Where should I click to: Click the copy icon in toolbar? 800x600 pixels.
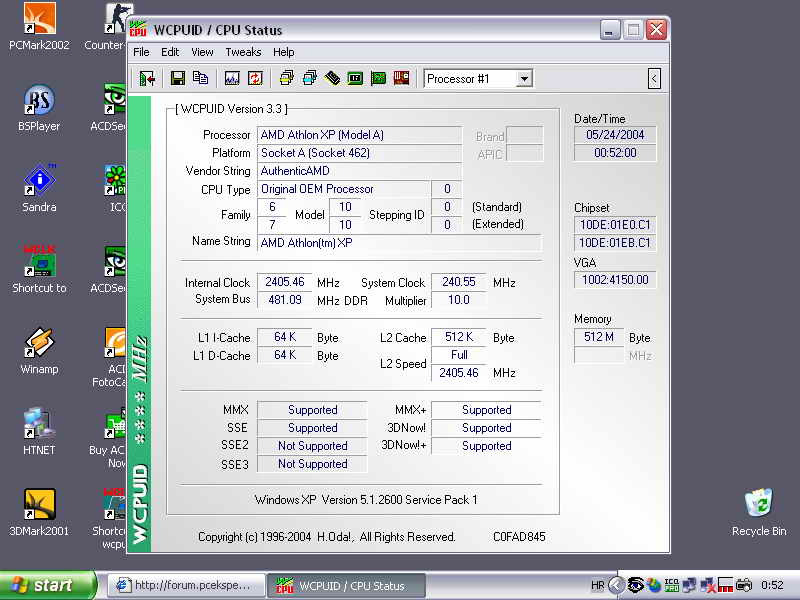tap(200, 78)
